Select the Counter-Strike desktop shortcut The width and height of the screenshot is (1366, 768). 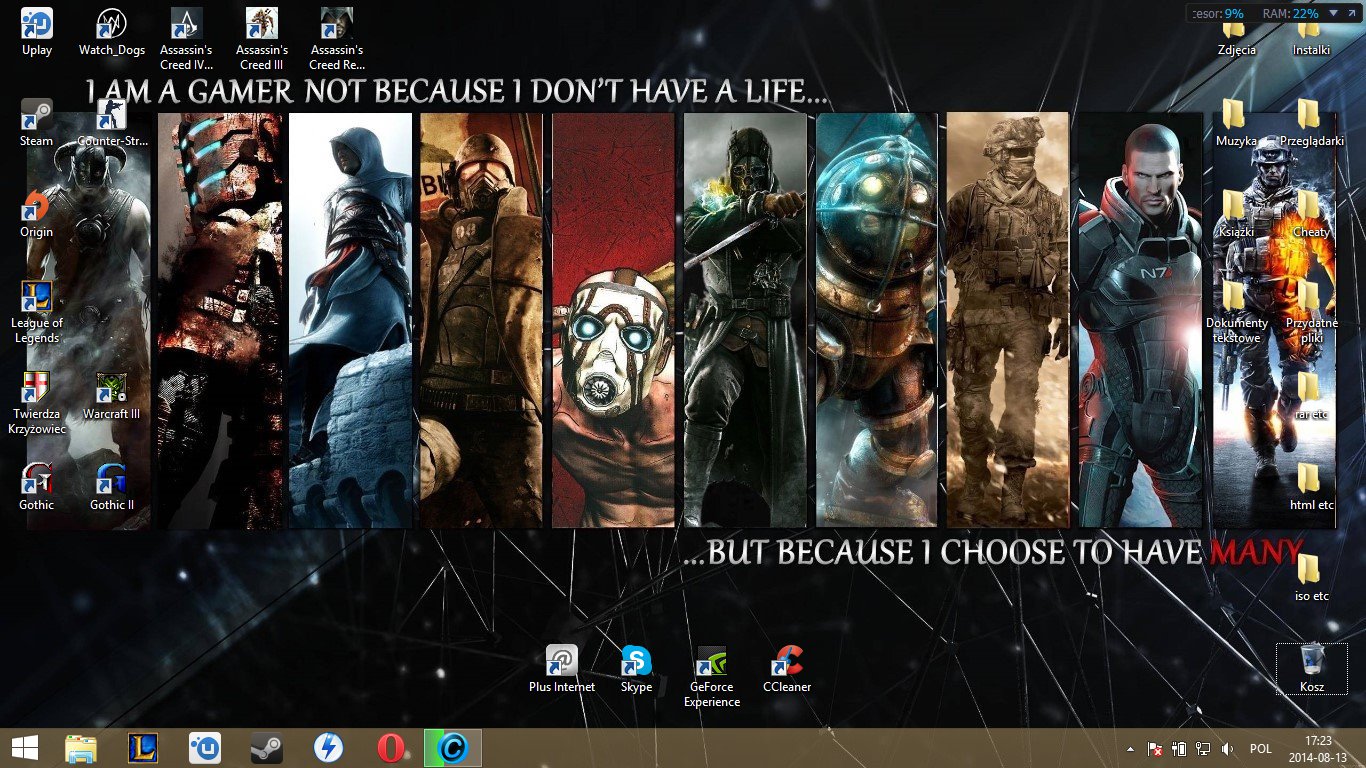coord(112,123)
